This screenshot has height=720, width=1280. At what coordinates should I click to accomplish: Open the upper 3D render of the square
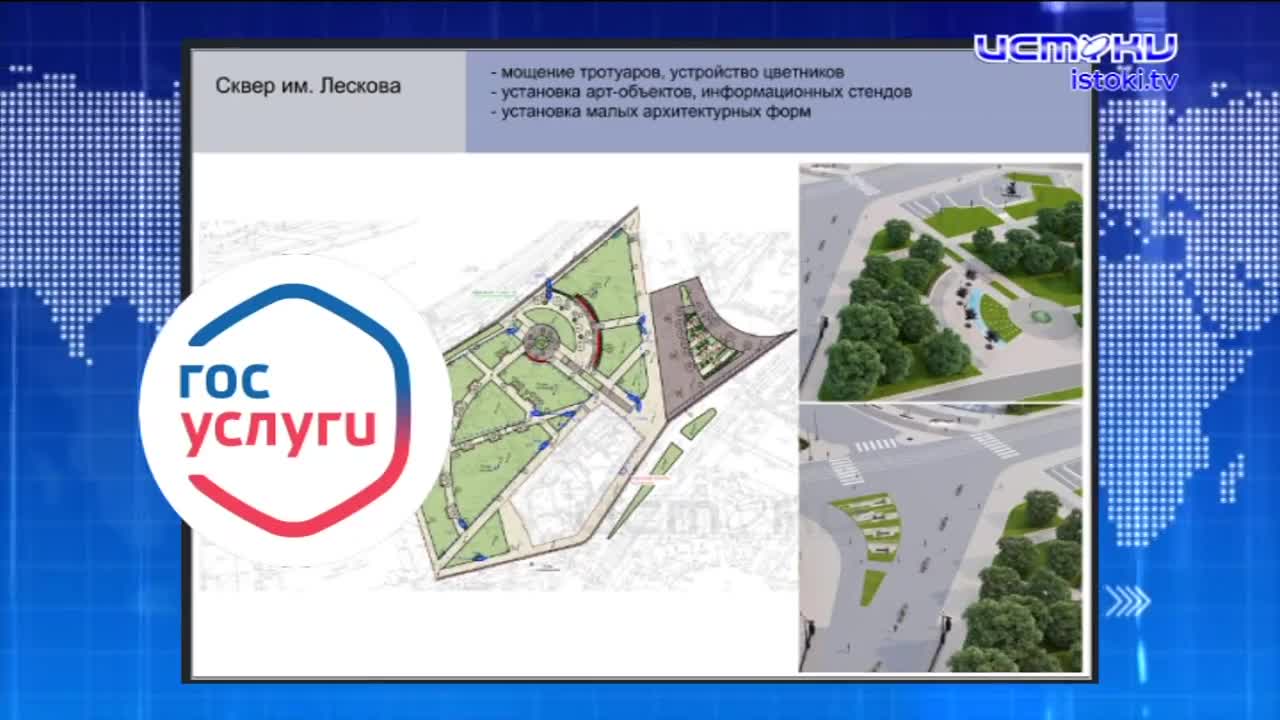click(x=941, y=283)
